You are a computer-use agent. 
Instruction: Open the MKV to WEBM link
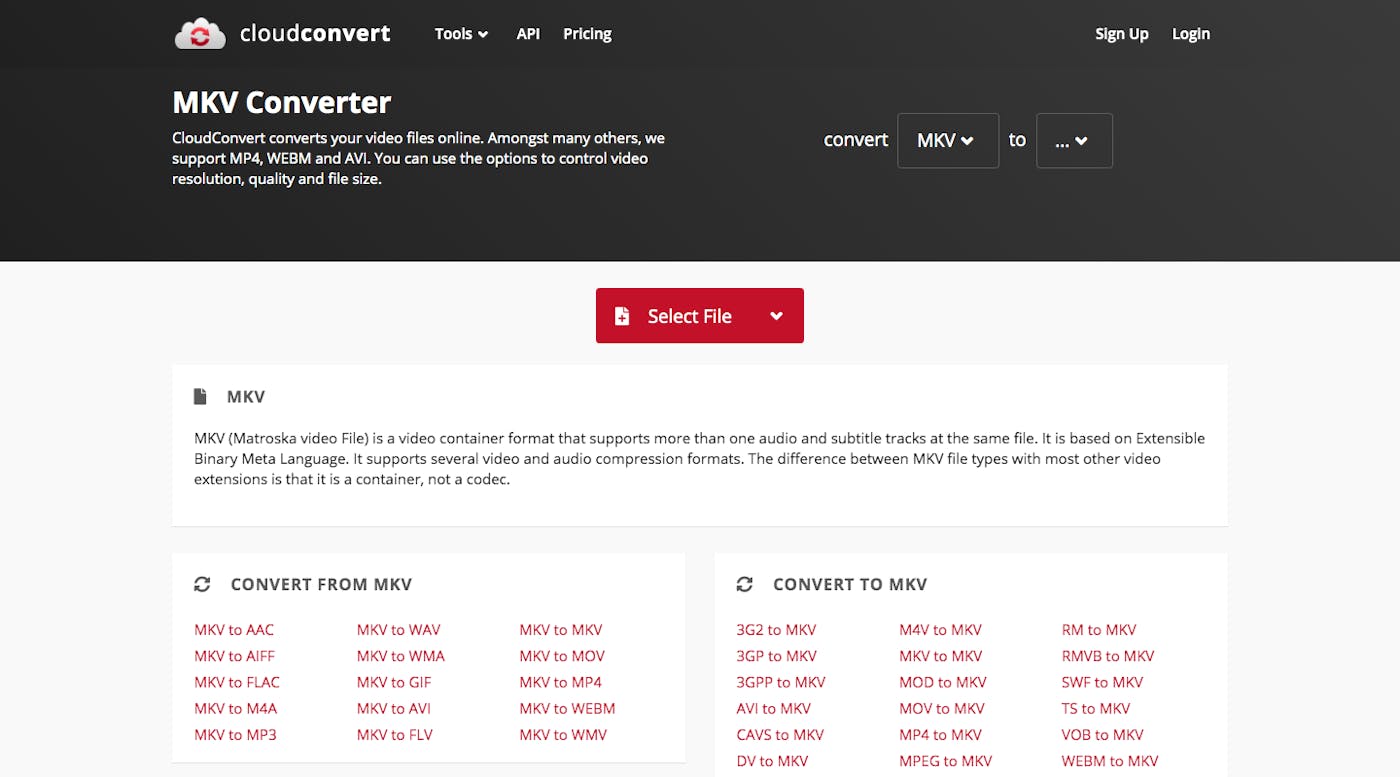(x=567, y=708)
